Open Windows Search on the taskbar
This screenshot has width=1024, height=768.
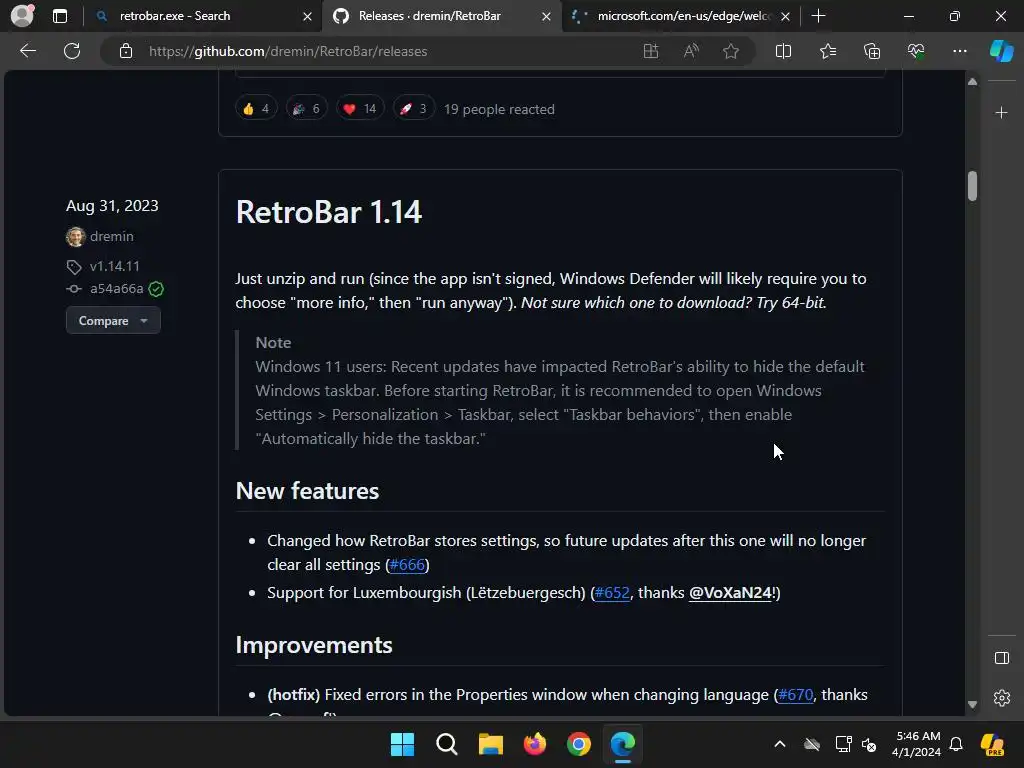coord(447,744)
